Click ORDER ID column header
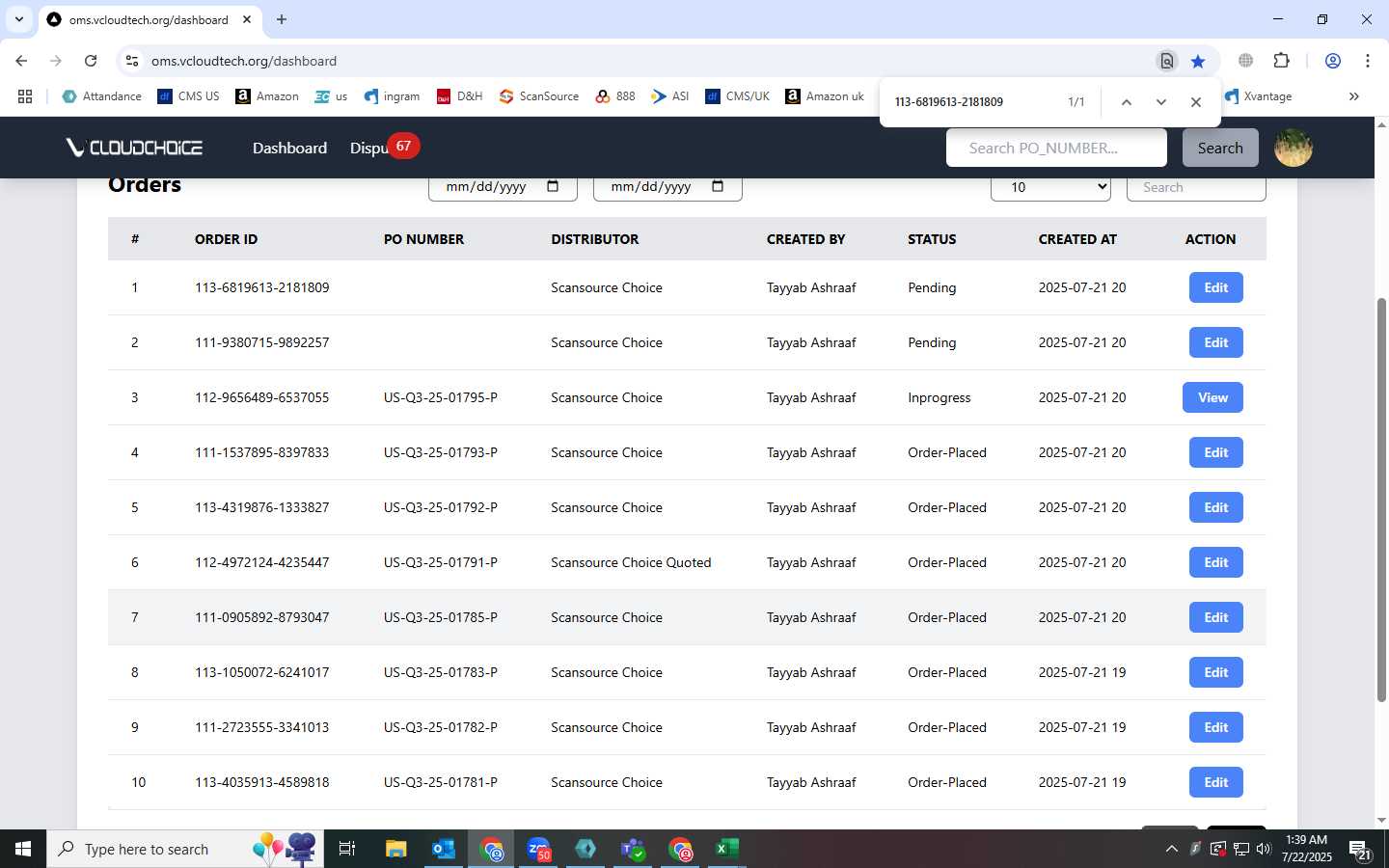The height and width of the screenshot is (868, 1389). coord(226,239)
